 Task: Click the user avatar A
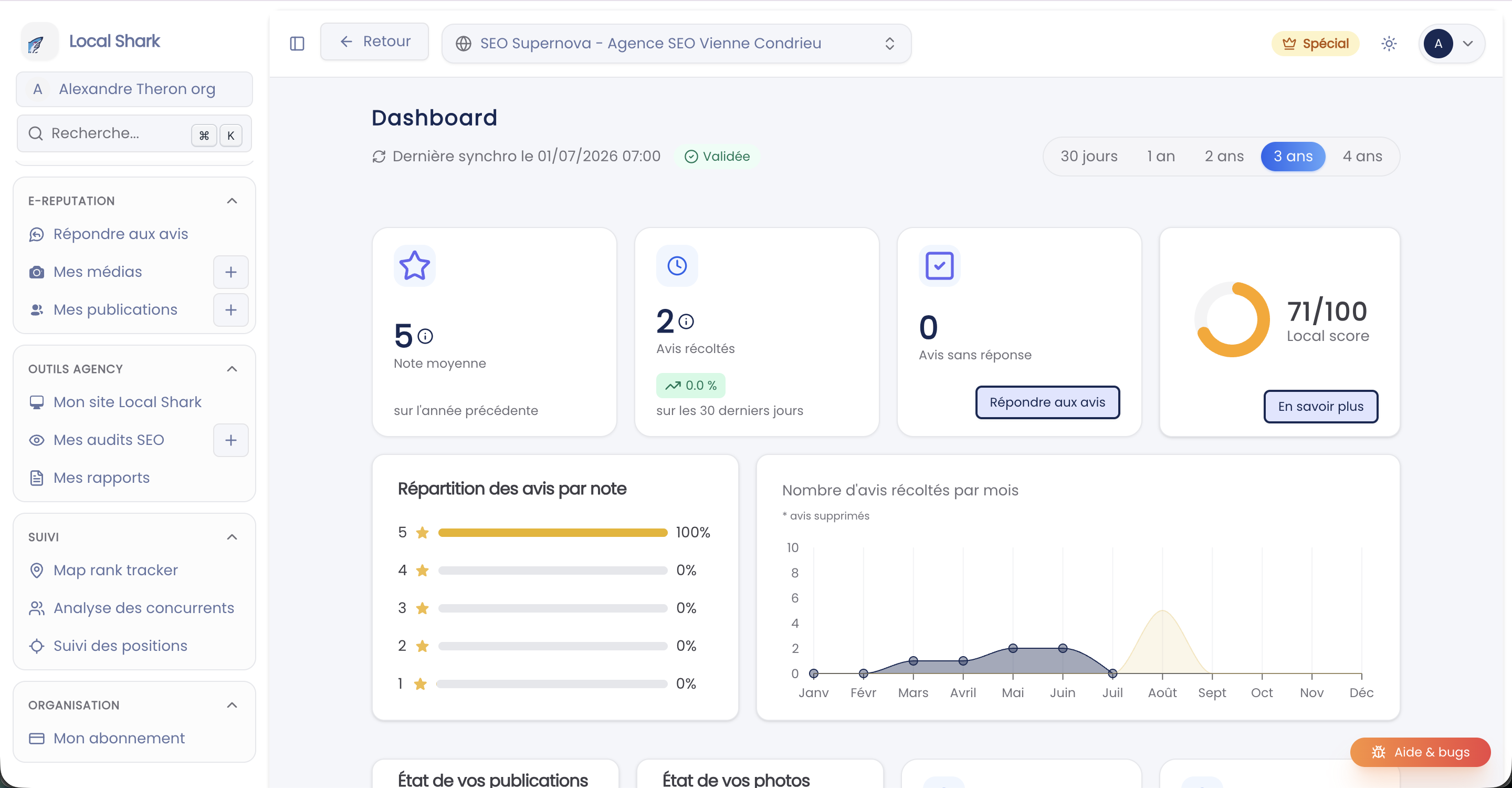pos(1437,44)
